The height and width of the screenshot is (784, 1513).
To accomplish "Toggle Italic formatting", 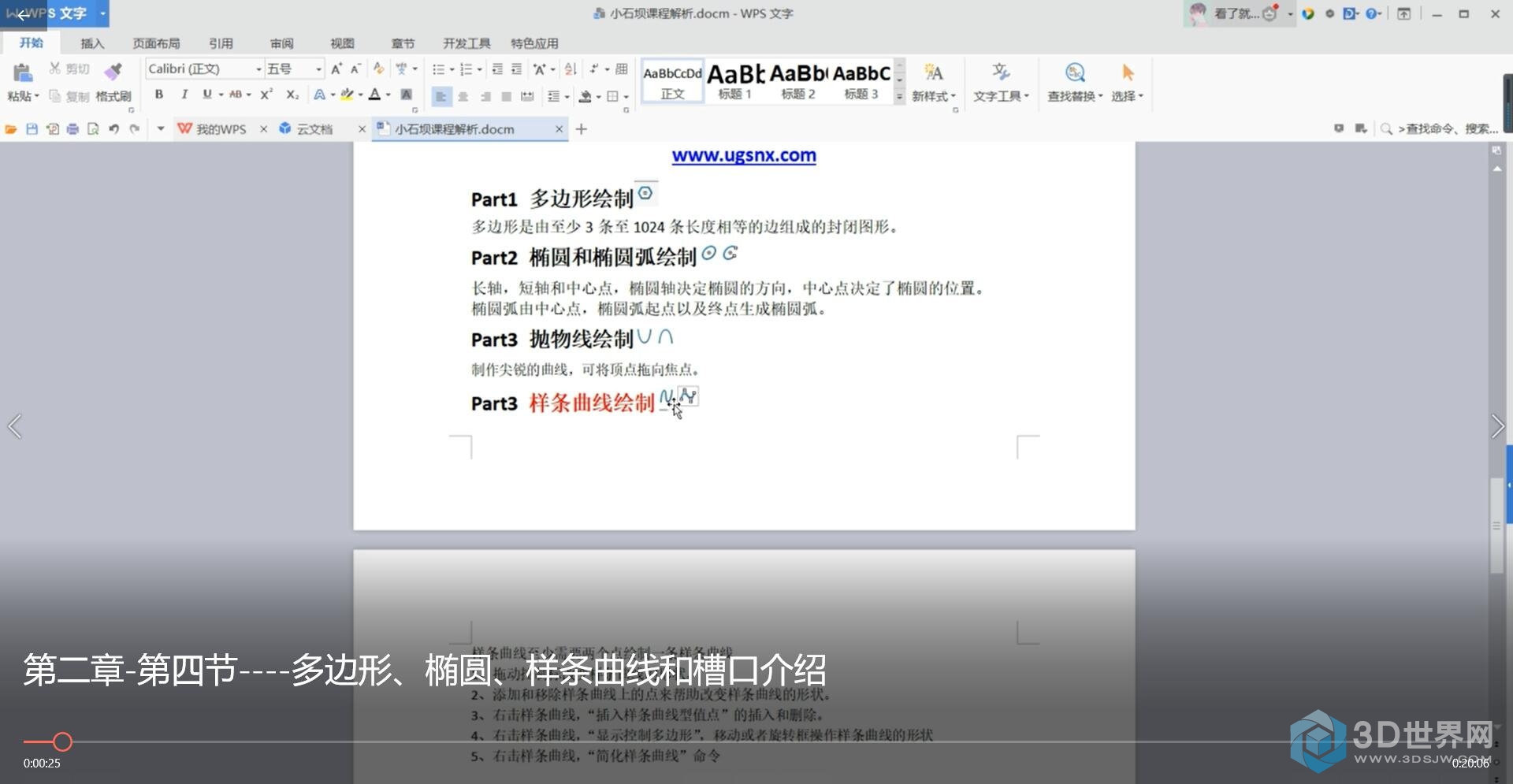I will point(184,95).
